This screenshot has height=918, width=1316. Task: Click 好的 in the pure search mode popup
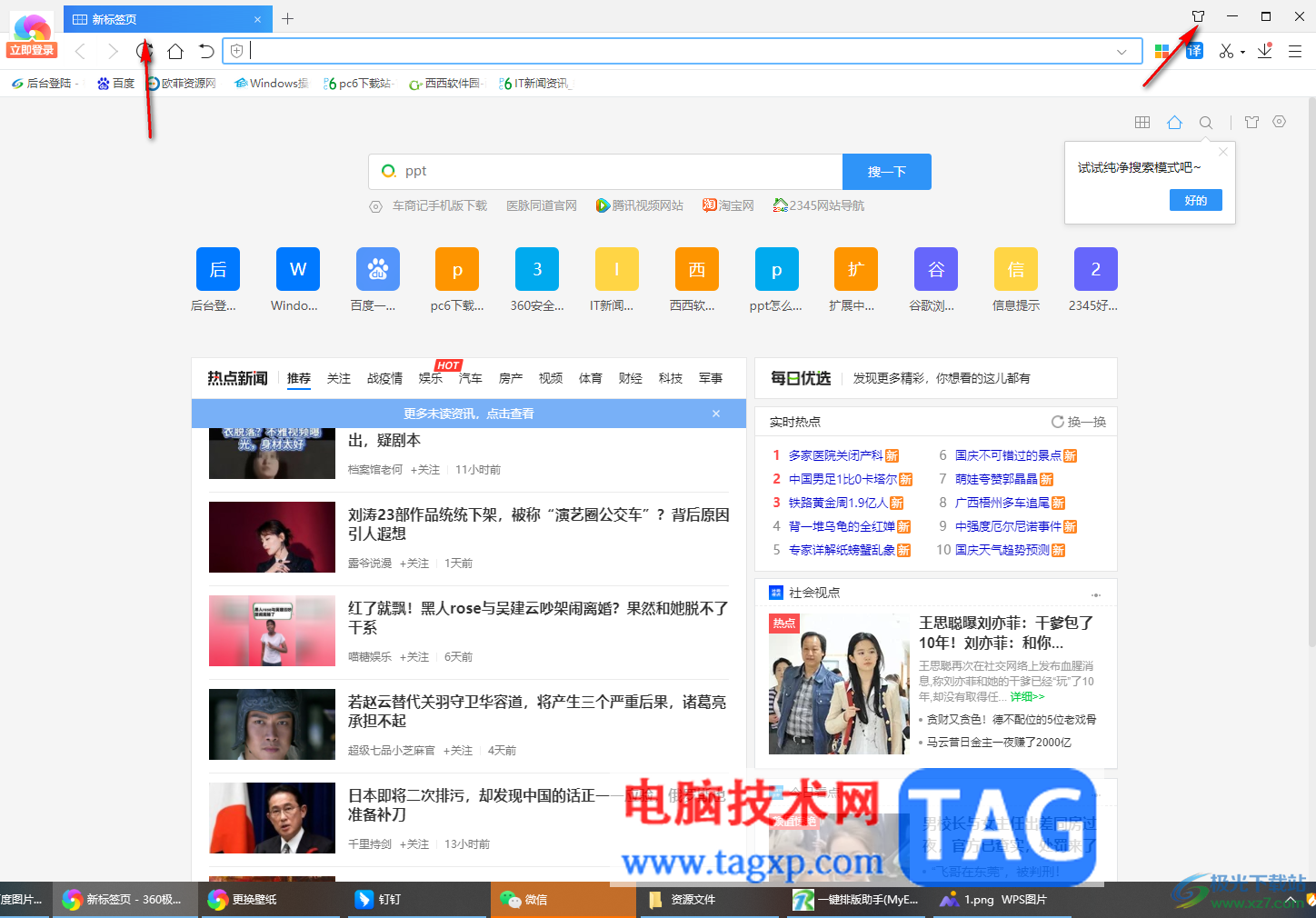[x=1195, y=201]
